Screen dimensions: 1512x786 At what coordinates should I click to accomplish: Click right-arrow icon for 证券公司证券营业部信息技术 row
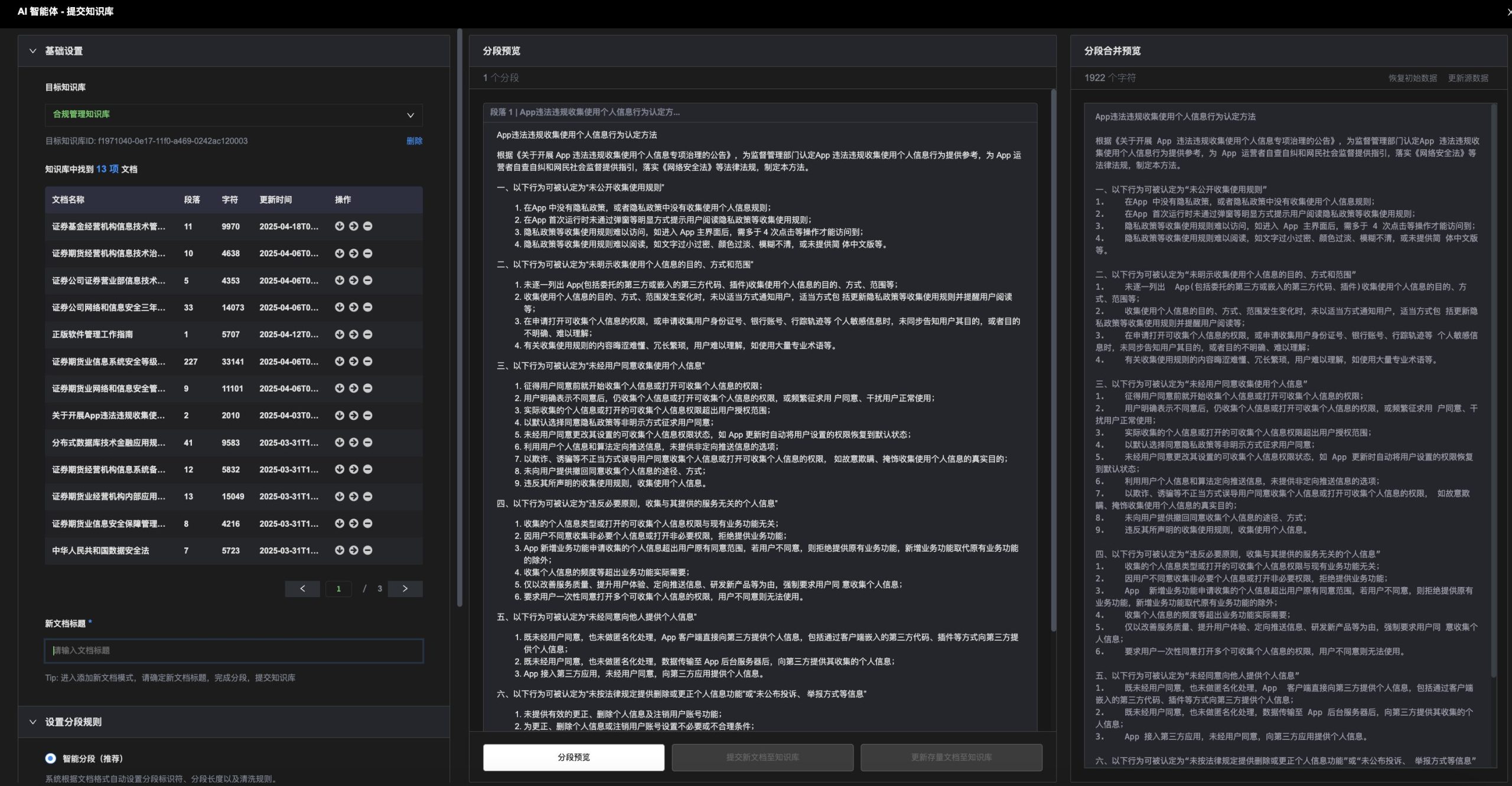(353, 281)
